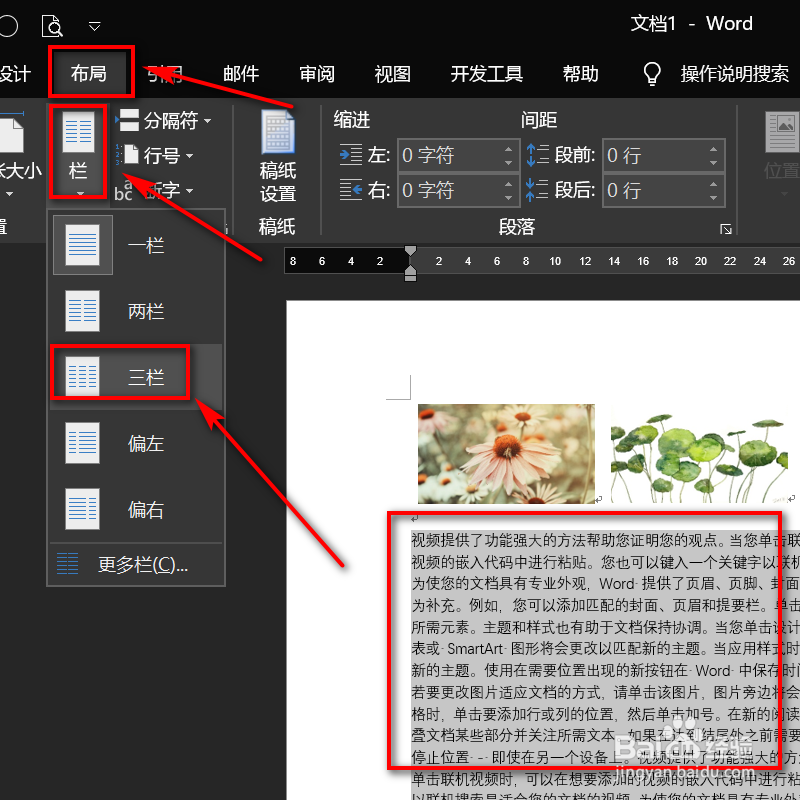Open the 分隔符 breaks dropdown
The width and height of the screenshot is (800, 800).
click(x=163, y=121)
